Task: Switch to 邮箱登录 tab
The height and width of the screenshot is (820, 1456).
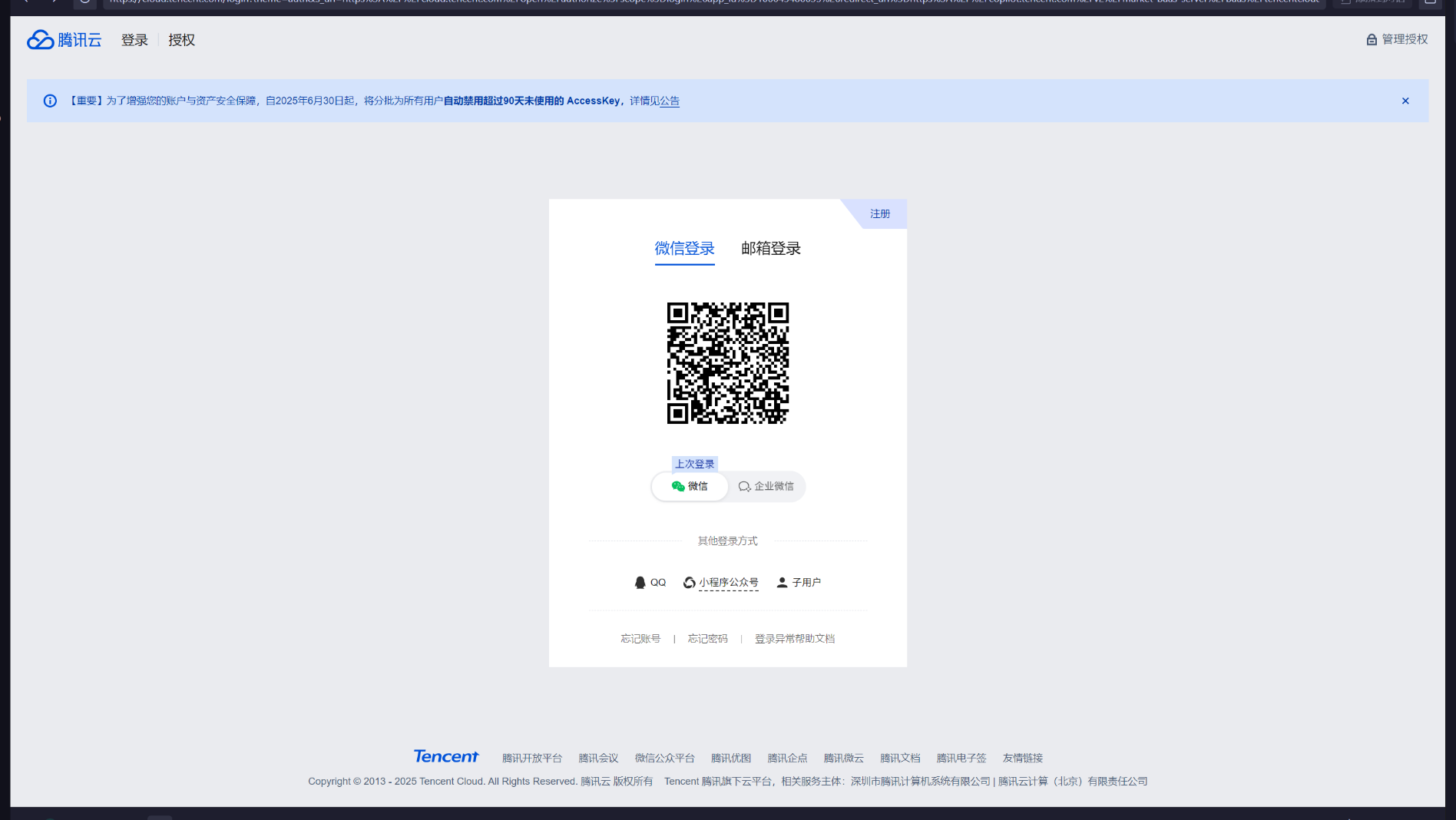Action: (771, 249)
